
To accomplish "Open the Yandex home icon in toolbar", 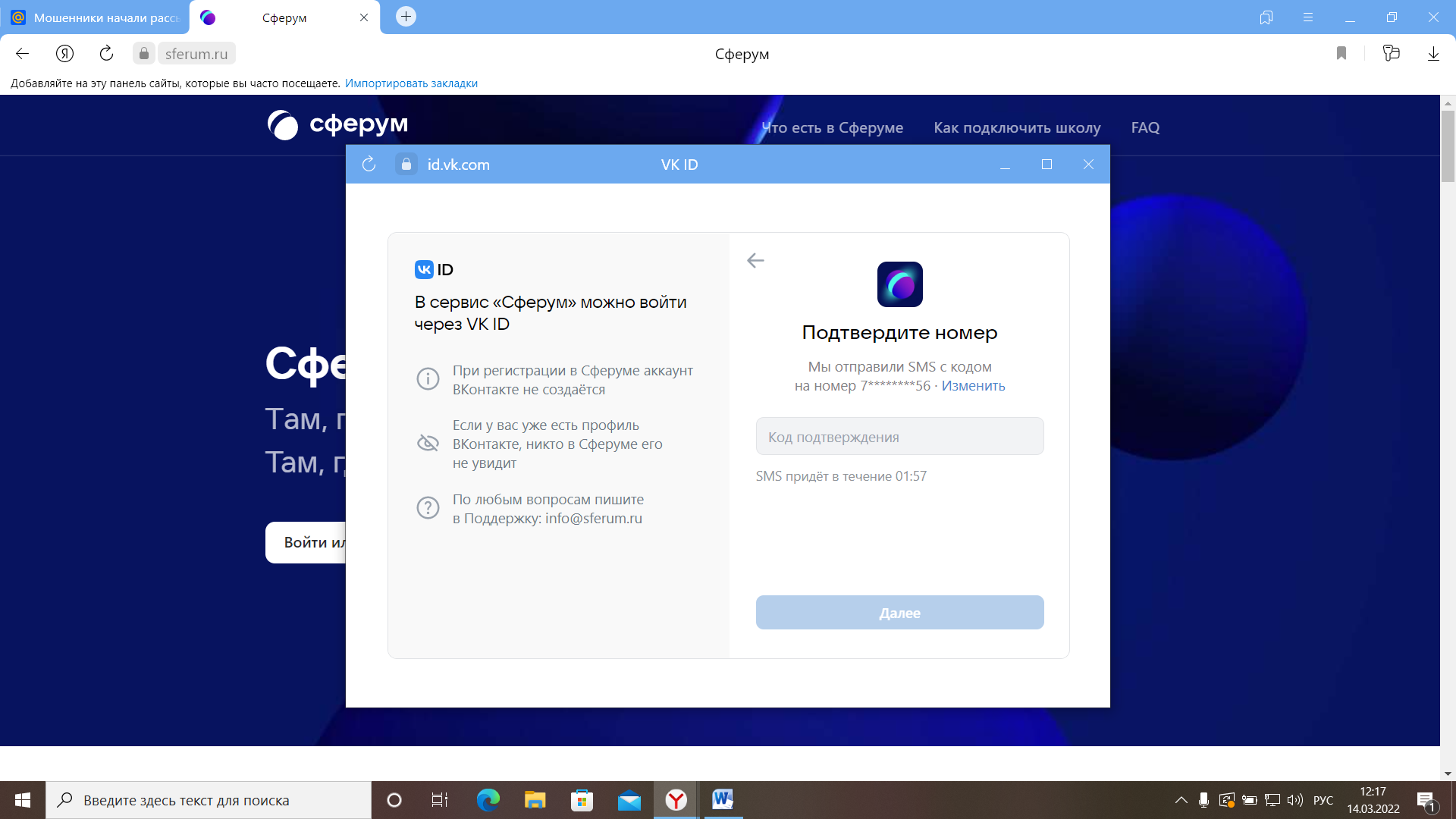I will (64, 53).
